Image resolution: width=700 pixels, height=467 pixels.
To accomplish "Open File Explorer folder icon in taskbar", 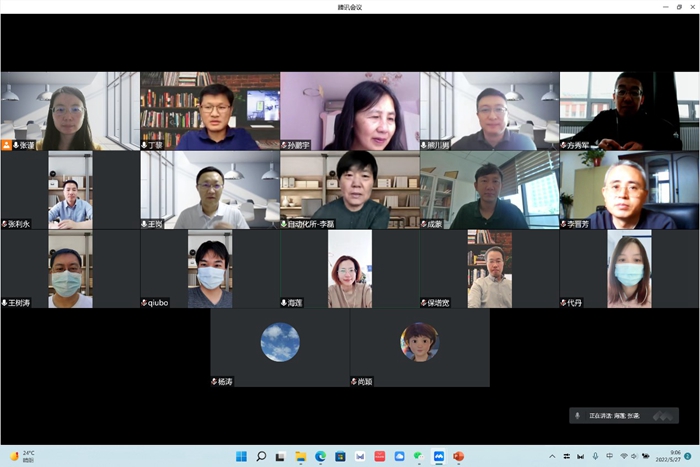I will [x=301, y=456].
